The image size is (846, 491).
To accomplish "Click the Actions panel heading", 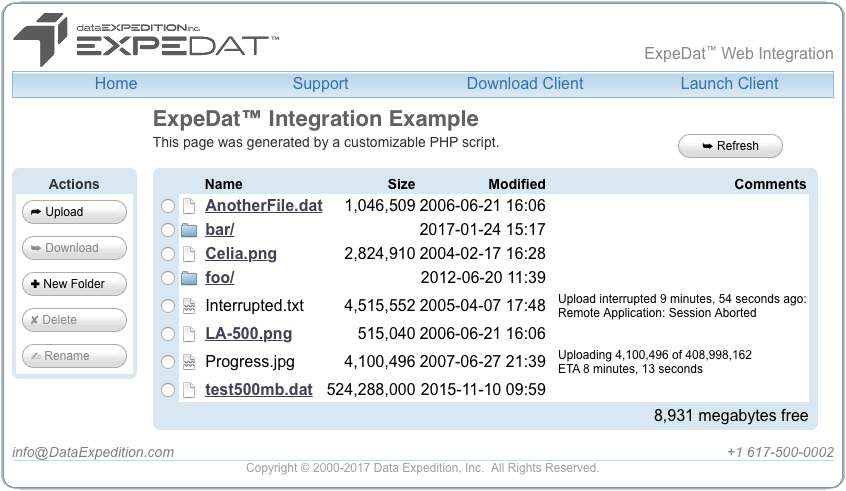I will point(74,185).
